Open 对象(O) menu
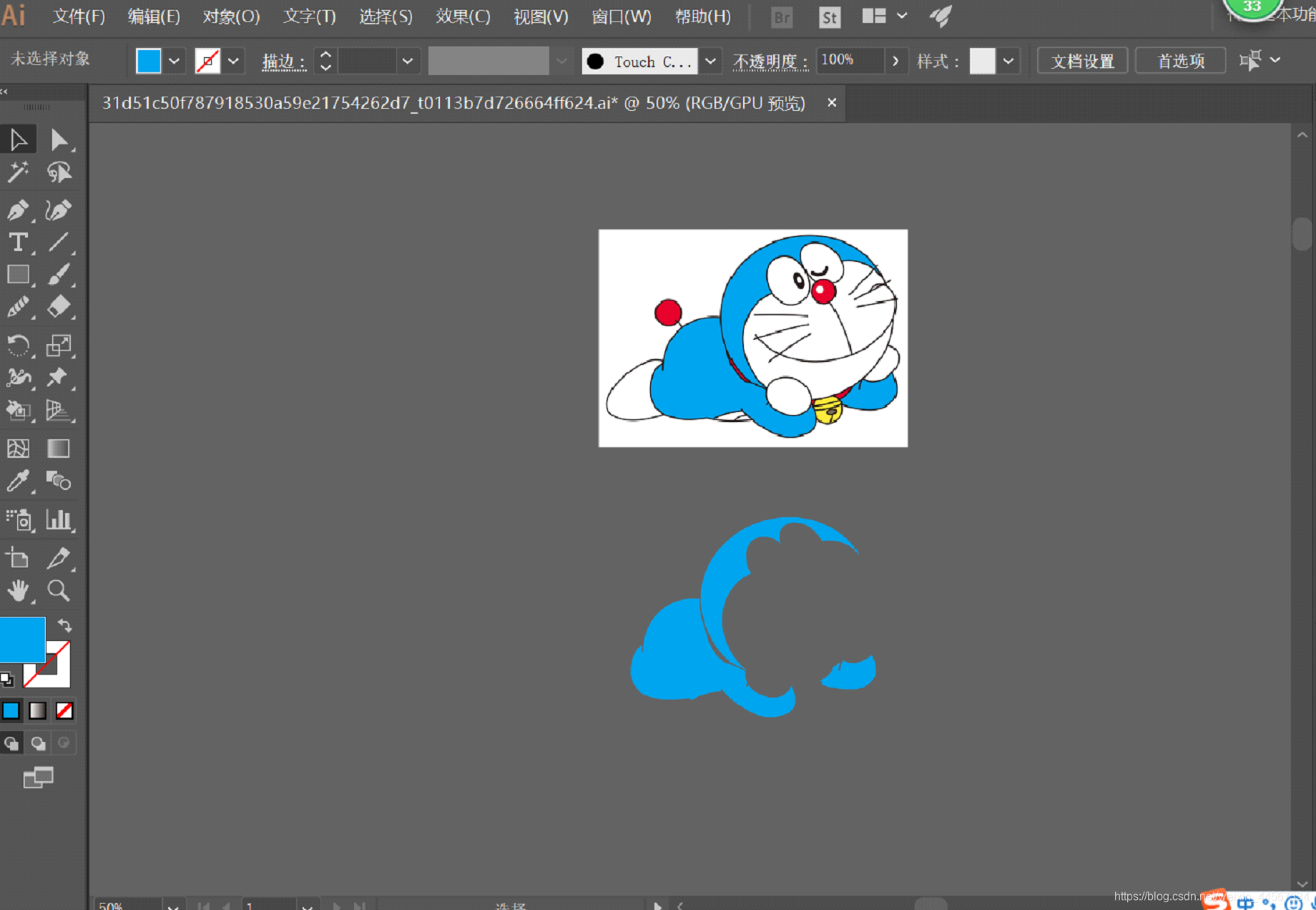This screenshot has height=910, width=1316. [x=231, y=16]
